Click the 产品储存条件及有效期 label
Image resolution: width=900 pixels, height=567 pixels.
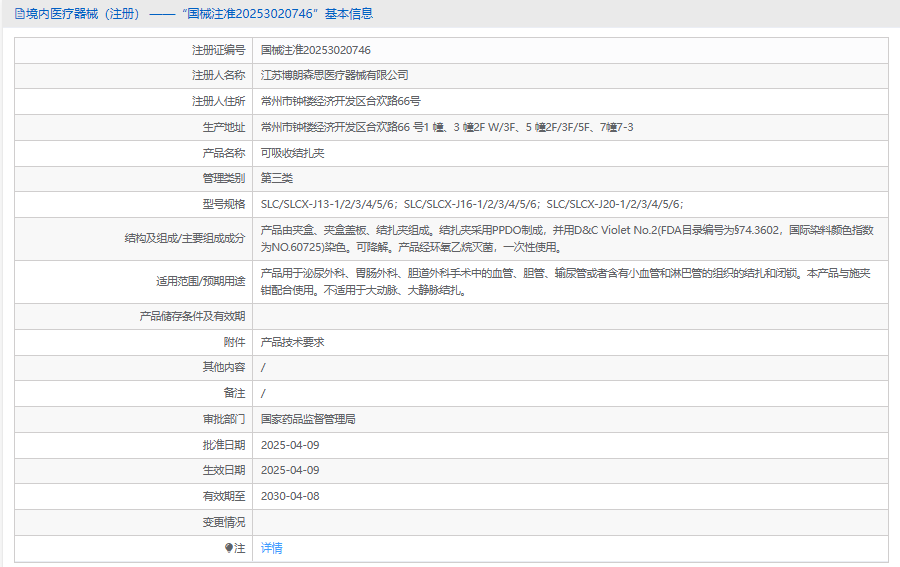tap(192, 316)
